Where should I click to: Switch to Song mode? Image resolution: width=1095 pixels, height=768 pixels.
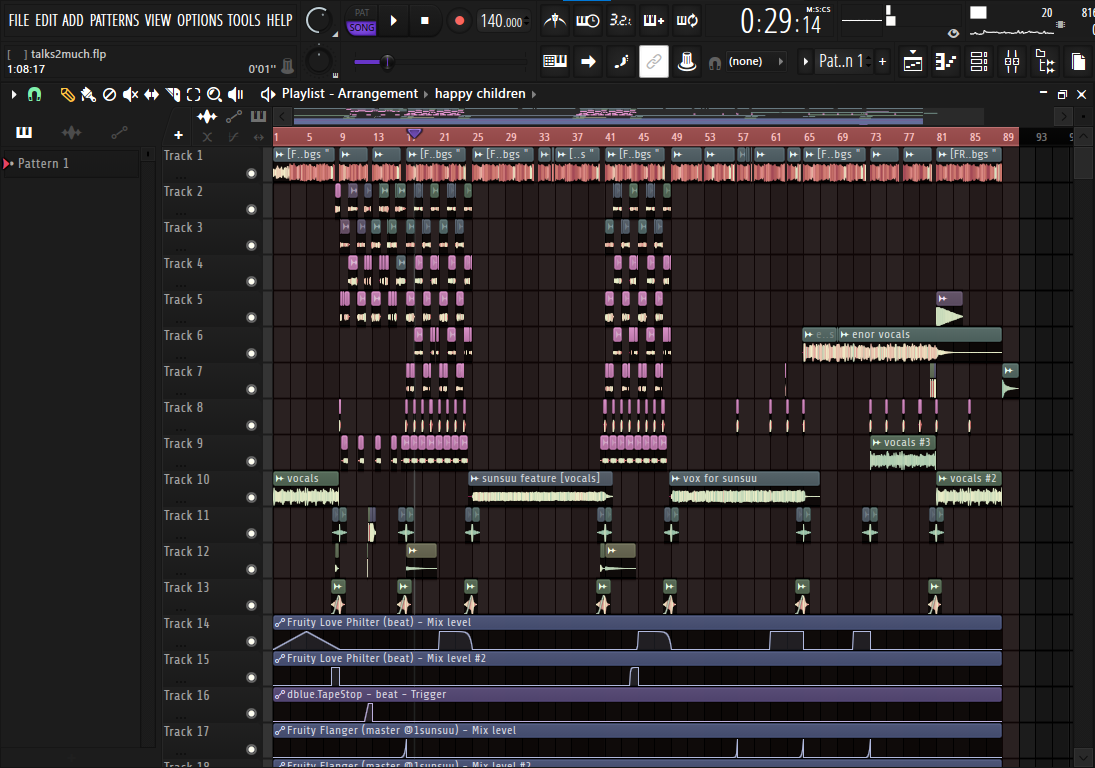tap(362, 28)
